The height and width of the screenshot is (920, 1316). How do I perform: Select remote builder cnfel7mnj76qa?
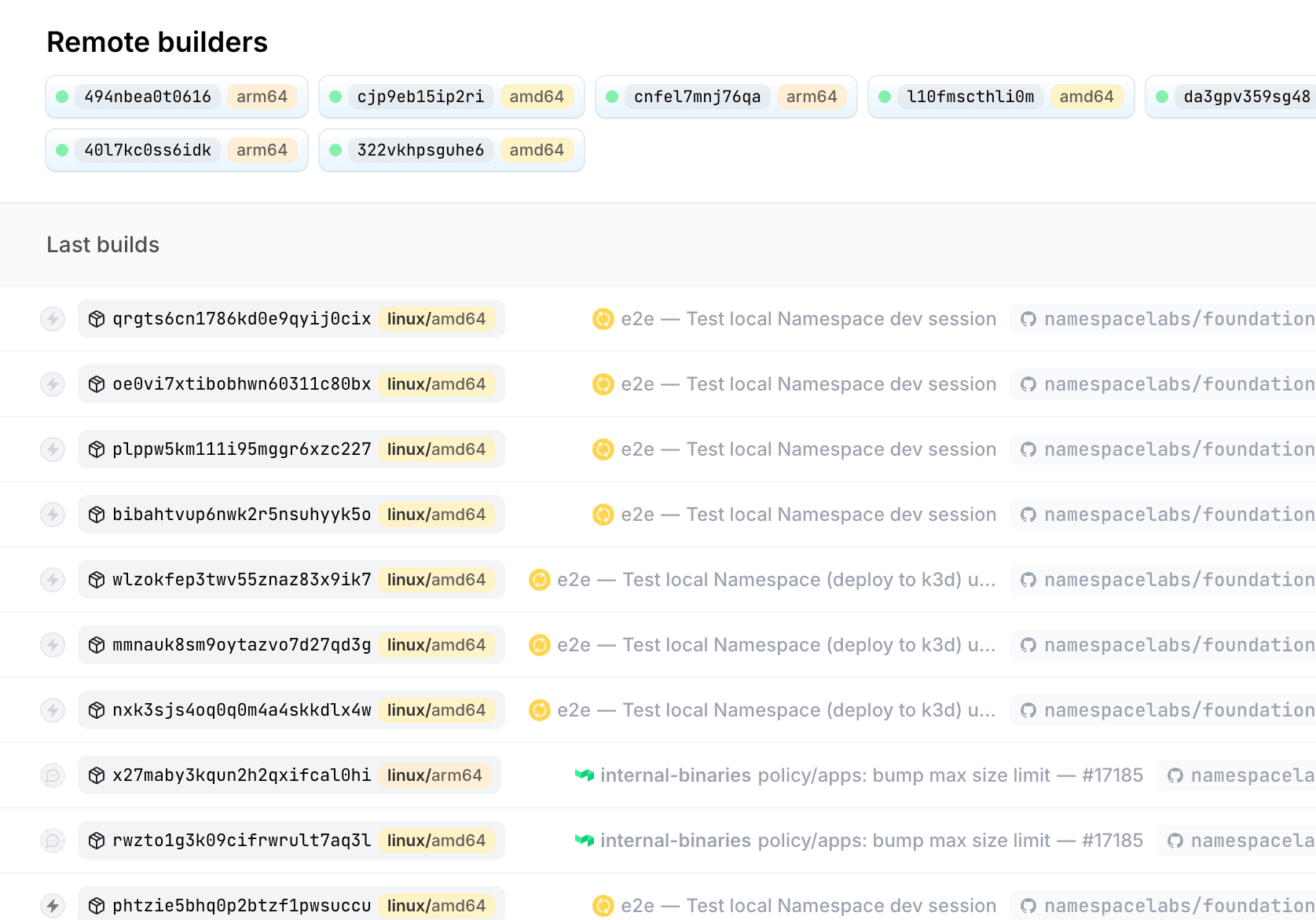click(726, 97)
